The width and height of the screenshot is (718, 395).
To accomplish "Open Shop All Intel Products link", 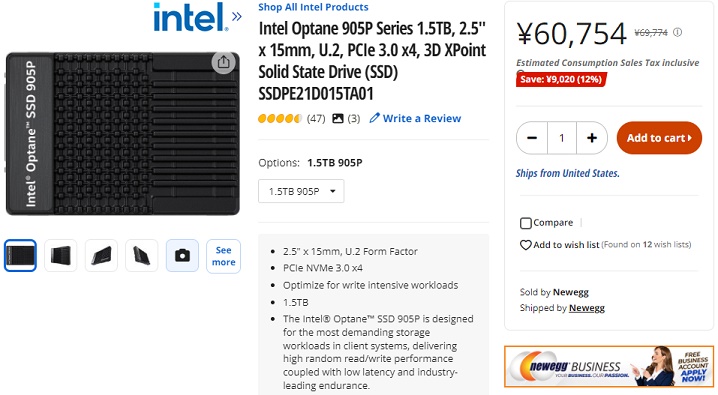I will click(313, 7).
